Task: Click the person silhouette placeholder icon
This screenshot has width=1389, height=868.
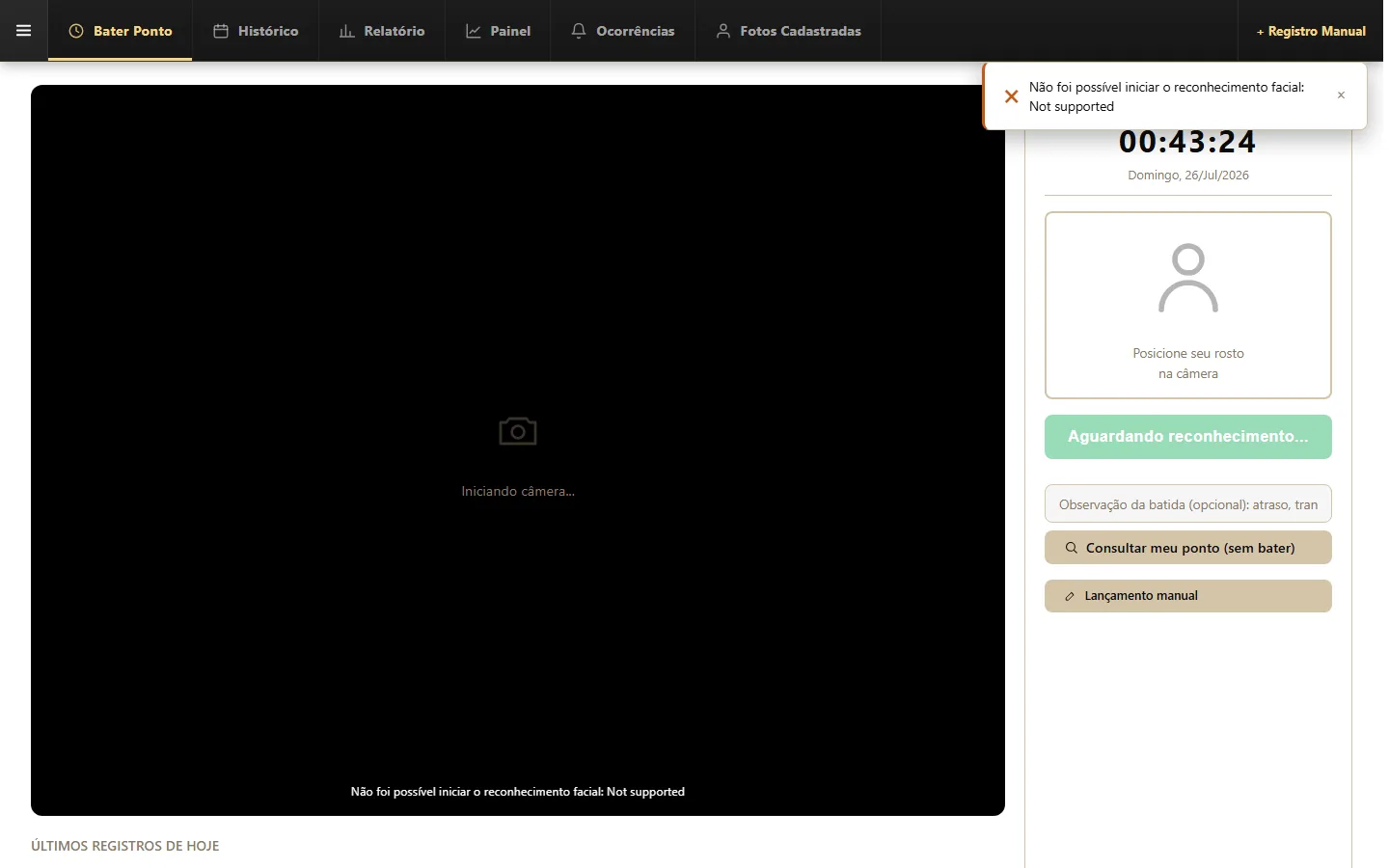Action: tap(1188, 278)
